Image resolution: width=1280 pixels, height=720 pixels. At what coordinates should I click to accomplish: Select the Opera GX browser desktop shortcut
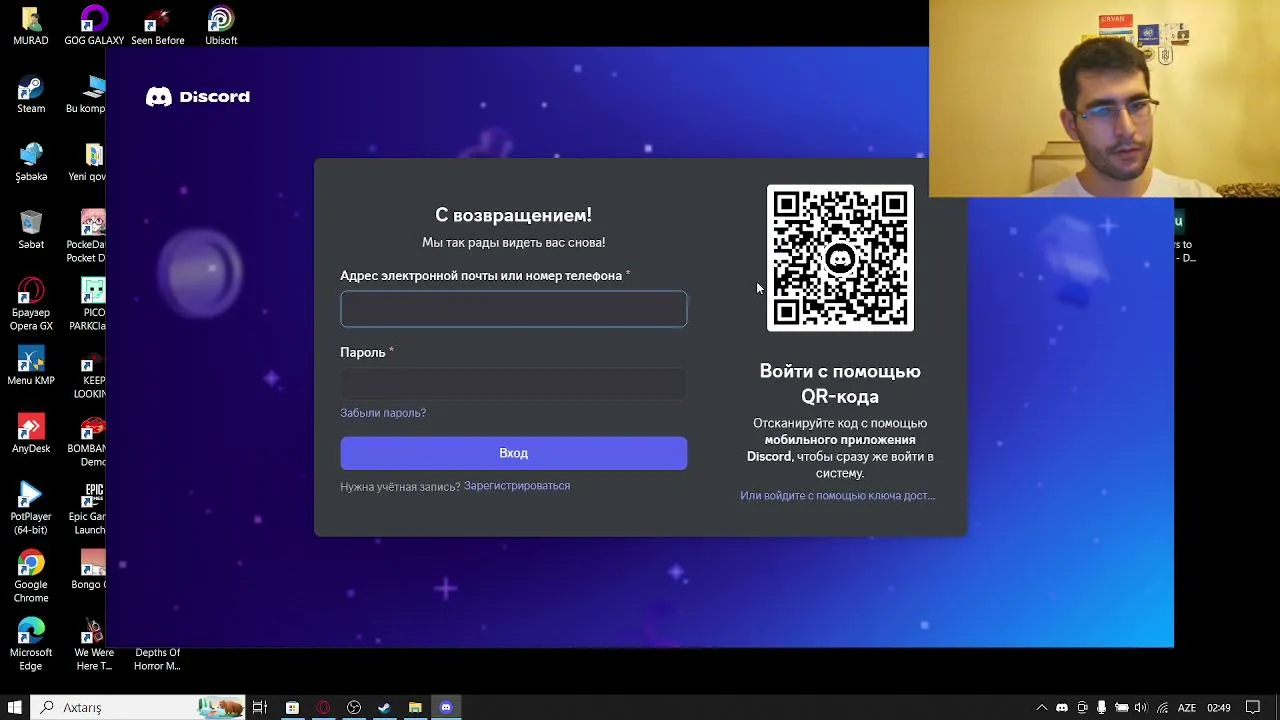click(31, 305)
